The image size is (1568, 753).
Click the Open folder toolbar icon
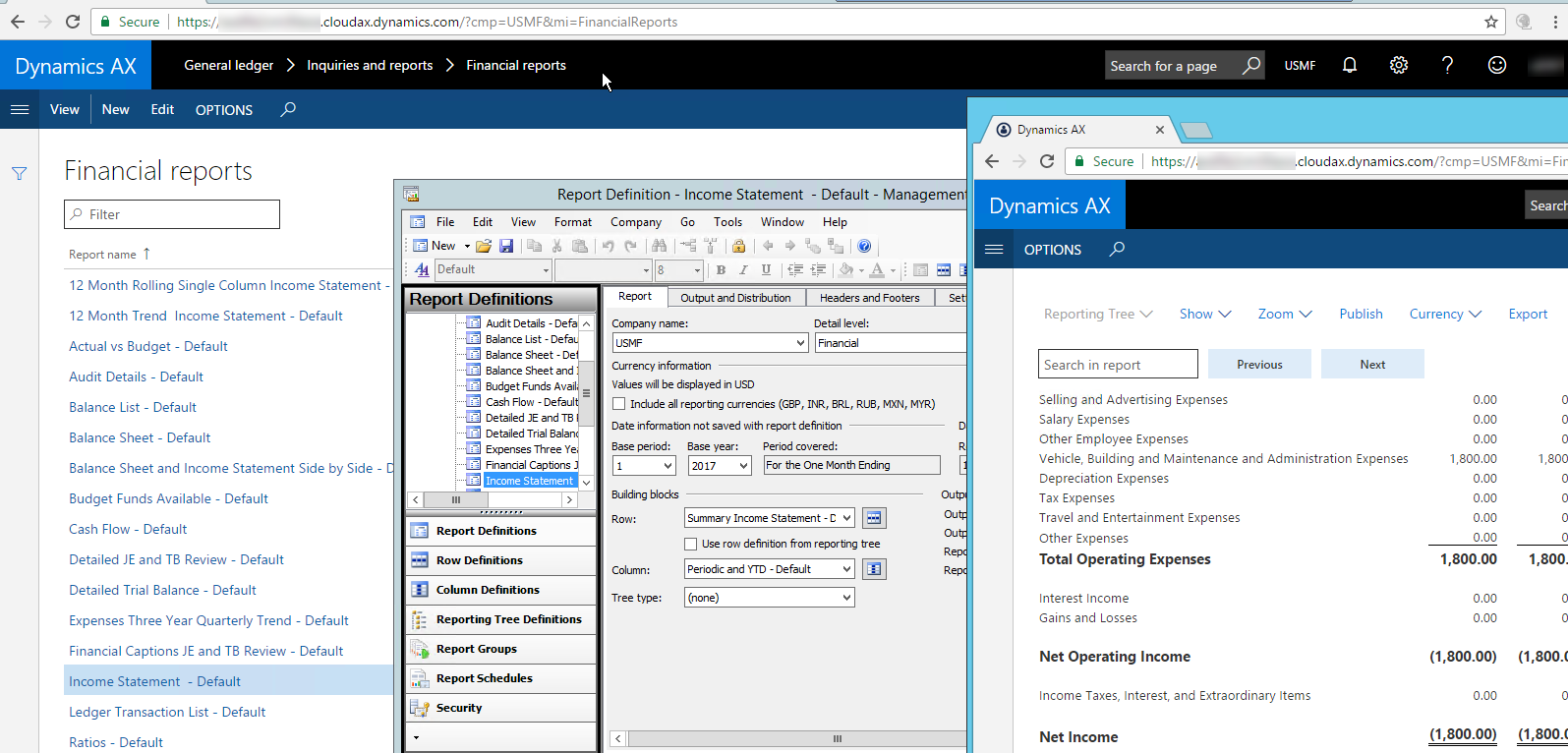coord(483,246)
